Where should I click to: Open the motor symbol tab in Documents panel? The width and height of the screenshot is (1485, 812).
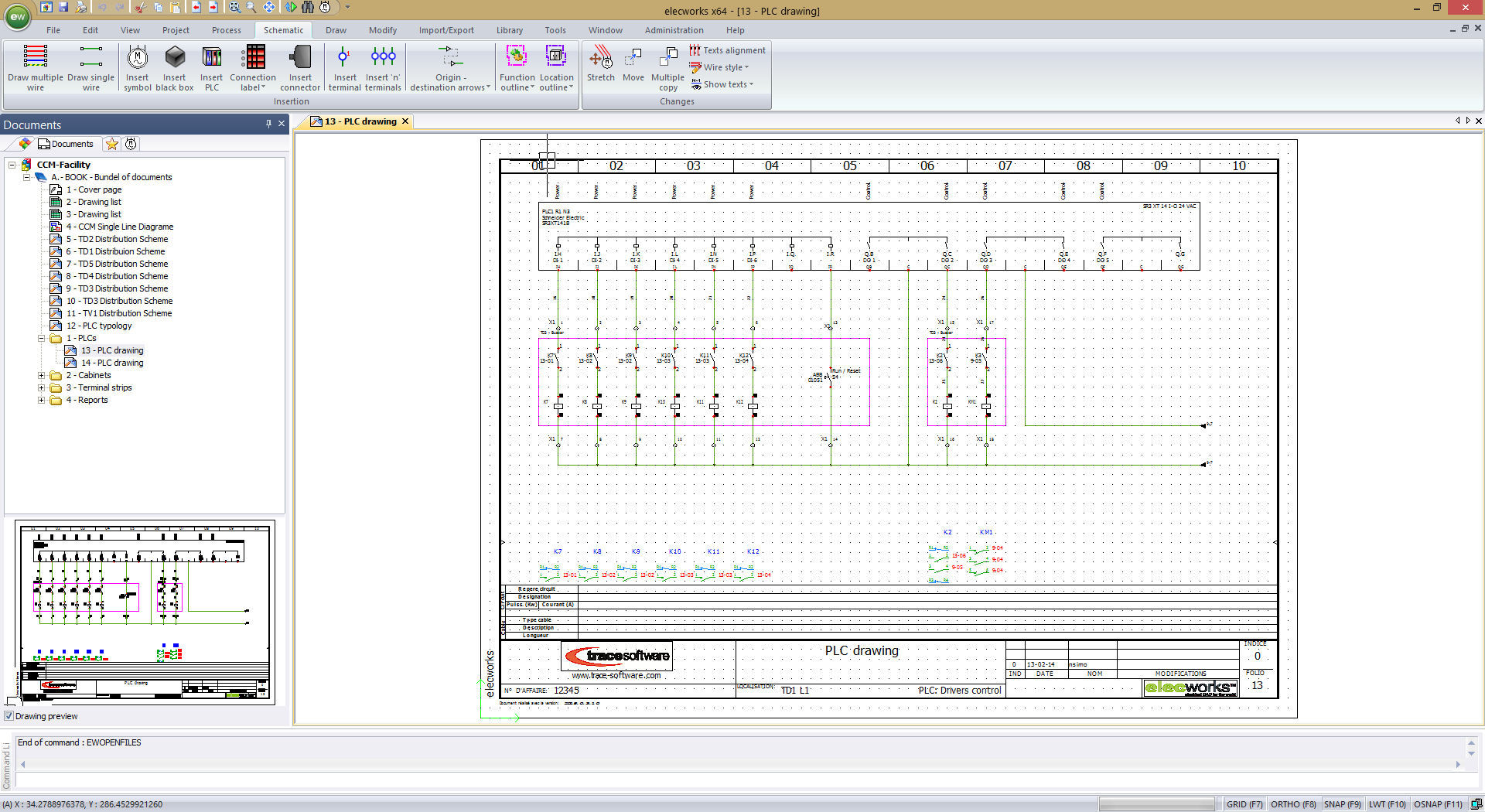tap(131, 144)
